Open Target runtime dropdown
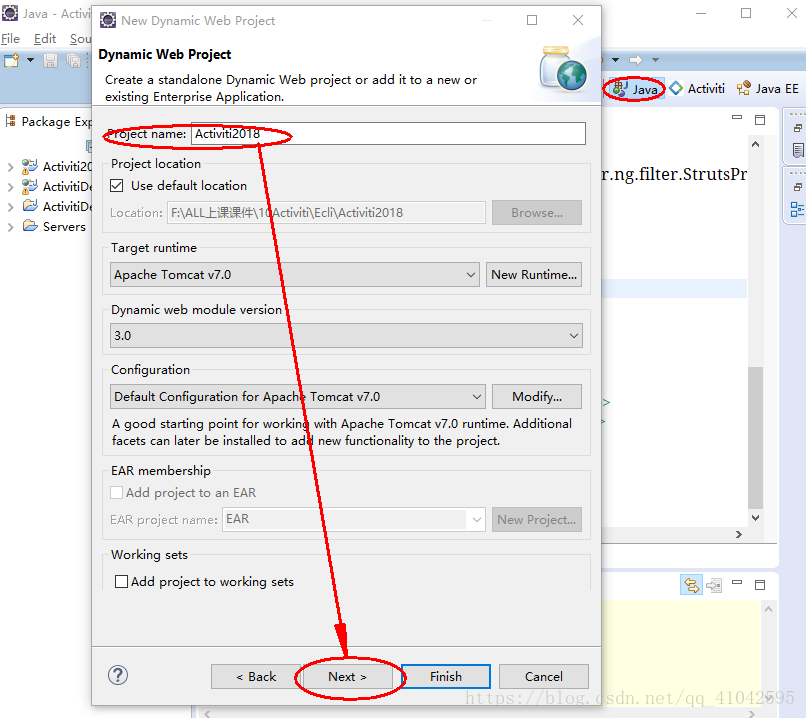The height and width of the screenshot is (718, 806). 295,274
